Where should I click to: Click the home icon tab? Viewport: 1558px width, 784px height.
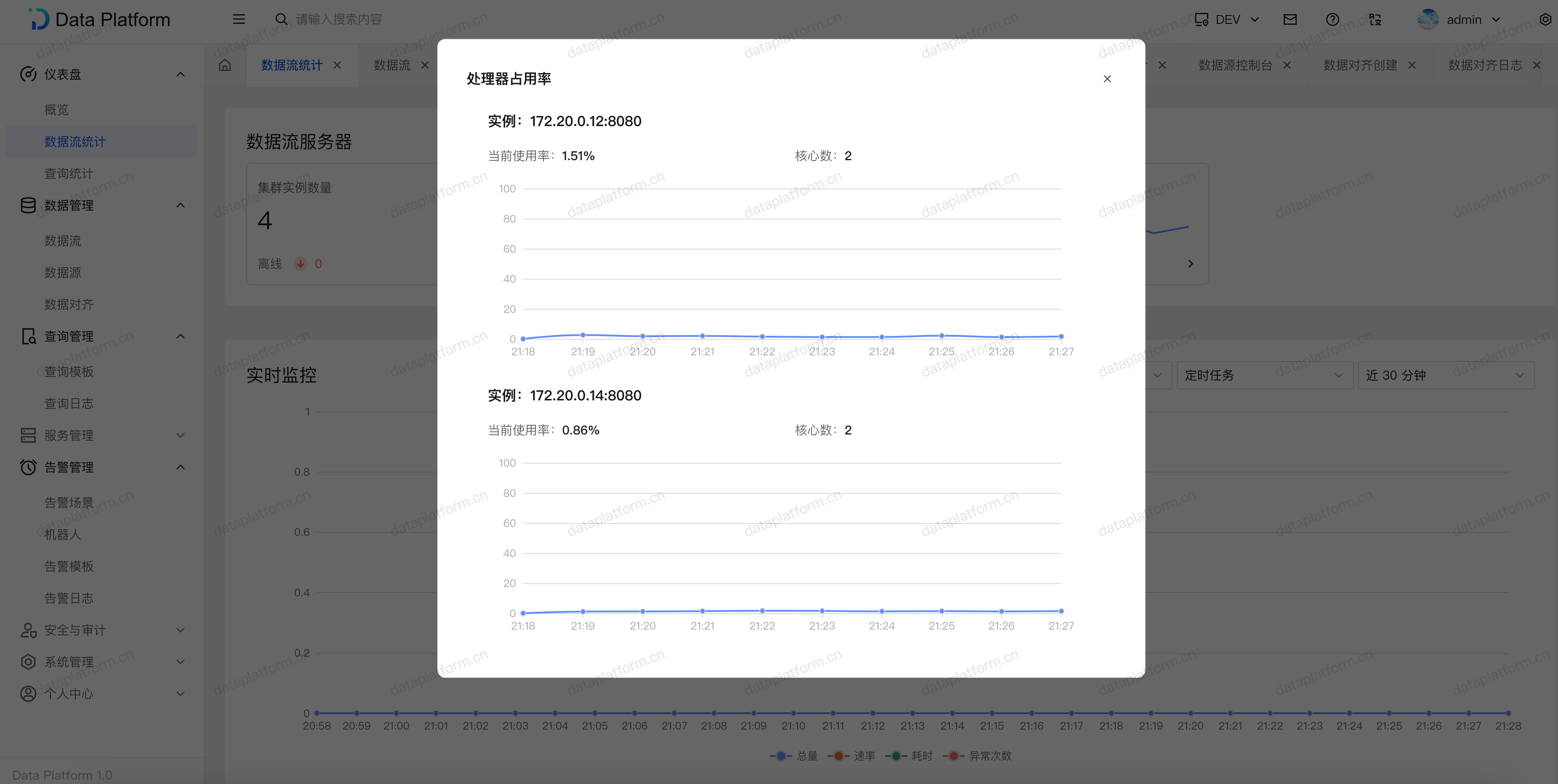click(x=225, y=65)
